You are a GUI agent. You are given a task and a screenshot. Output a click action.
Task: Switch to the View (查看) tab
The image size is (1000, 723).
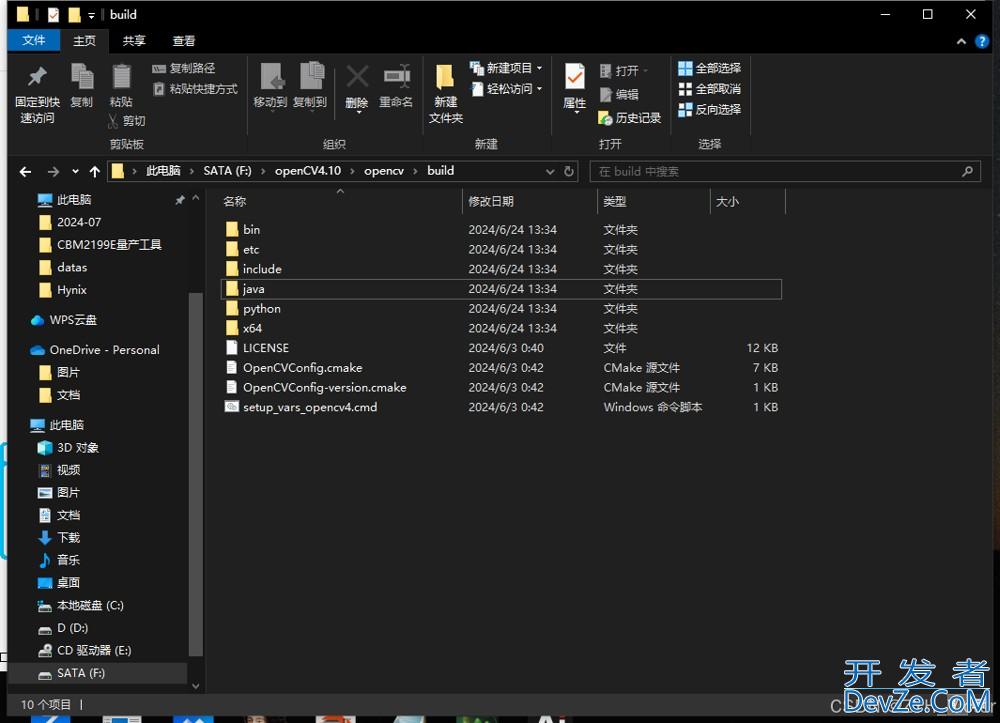pos(184,41)
